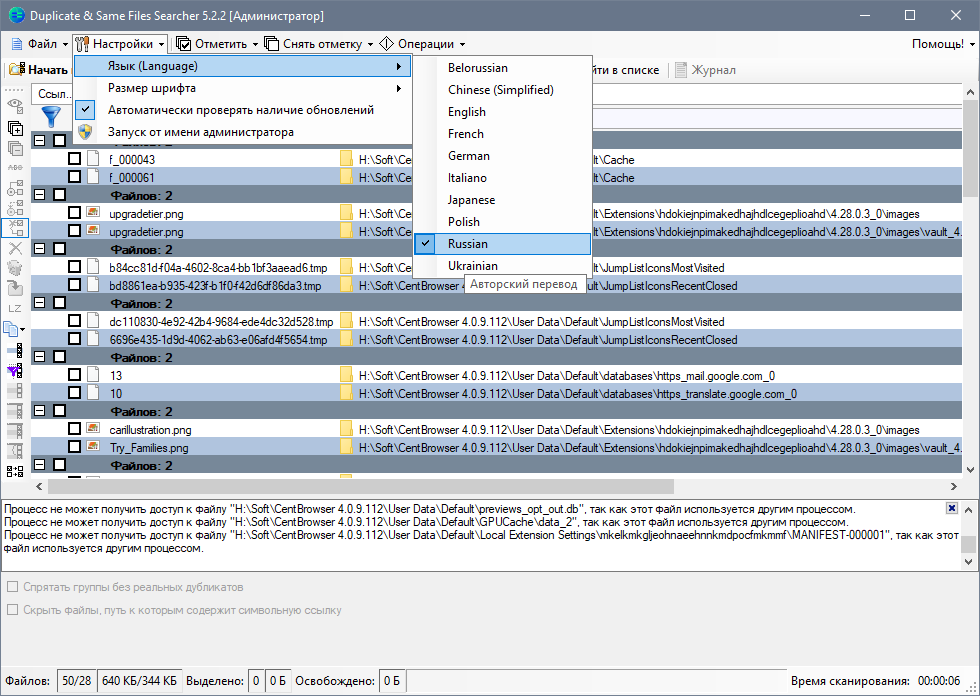Image resolution: width=980 pixels, height=696 pixels.
Task: Click the bottom swap-squares icon in sidebar
Action: pos(15,471)
